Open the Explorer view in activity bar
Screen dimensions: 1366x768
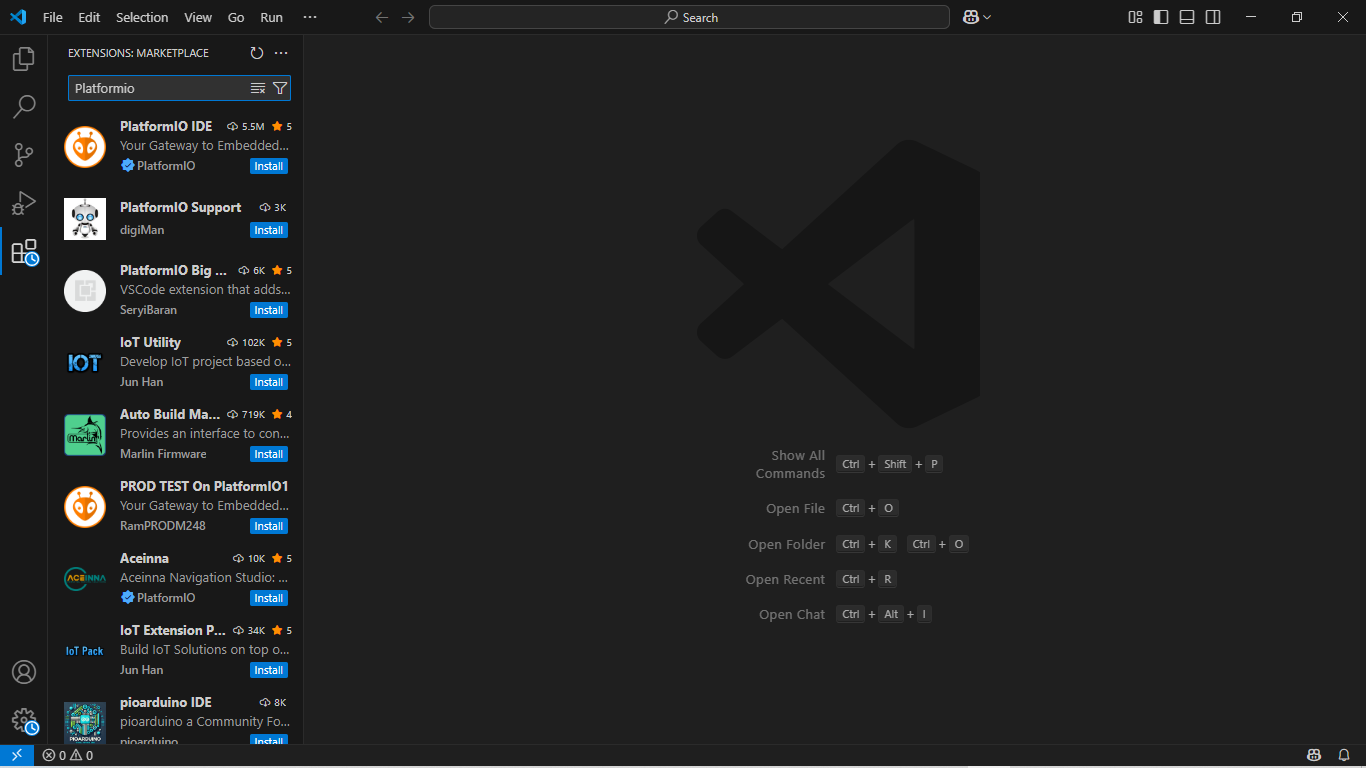pos(24,59)
